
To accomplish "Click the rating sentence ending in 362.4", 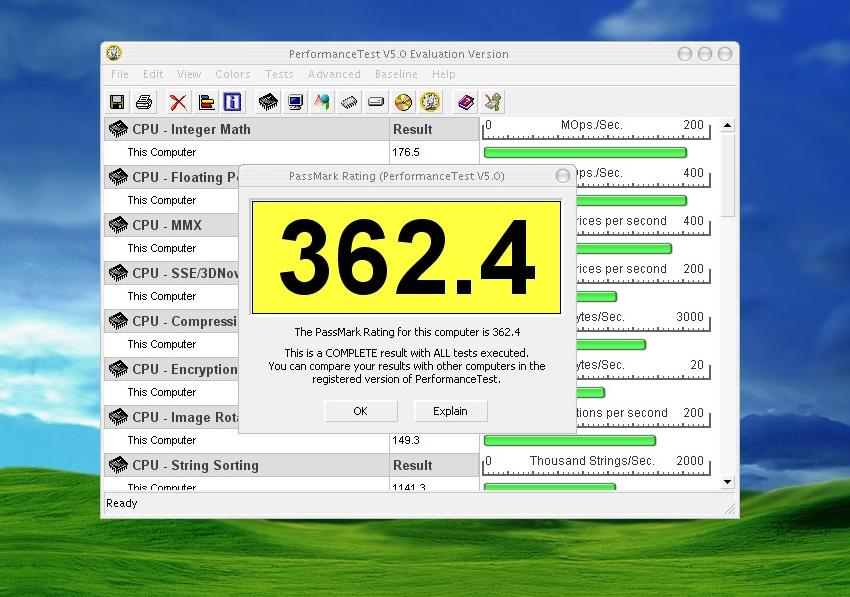I will 407,332.
